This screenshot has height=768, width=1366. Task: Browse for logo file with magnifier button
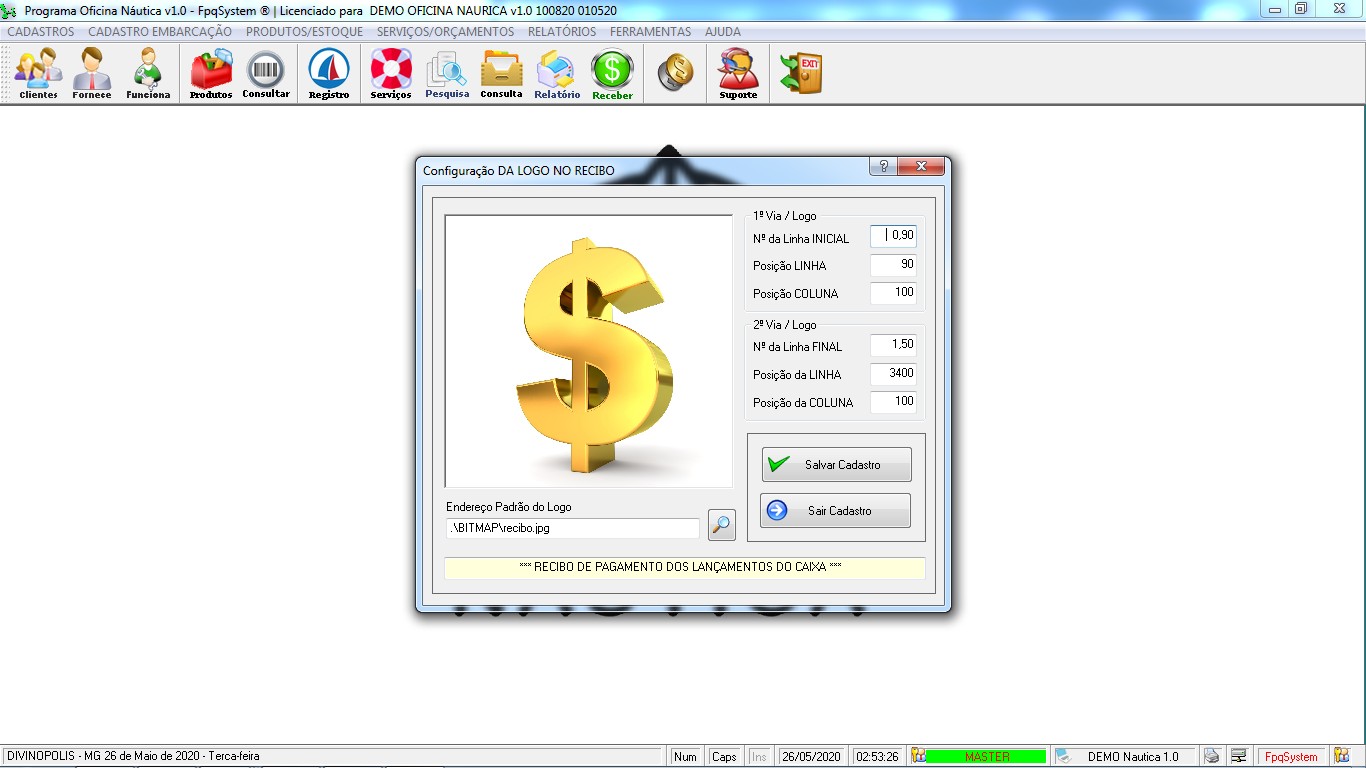coord(722,524)
